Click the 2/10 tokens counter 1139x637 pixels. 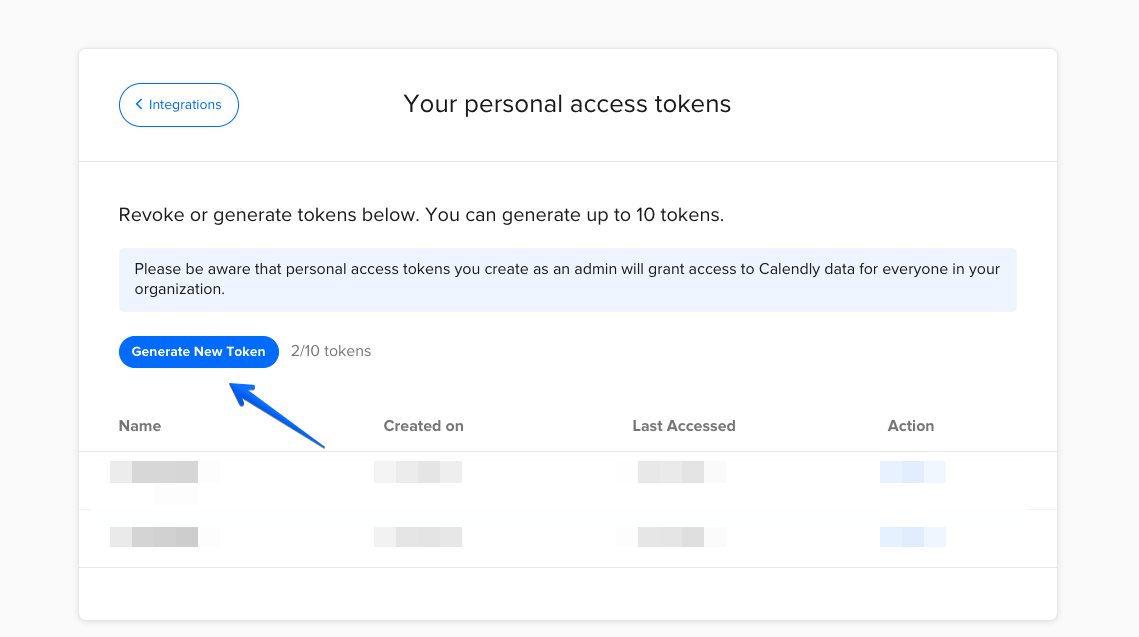pyautogui.click(x=331, y=351)
